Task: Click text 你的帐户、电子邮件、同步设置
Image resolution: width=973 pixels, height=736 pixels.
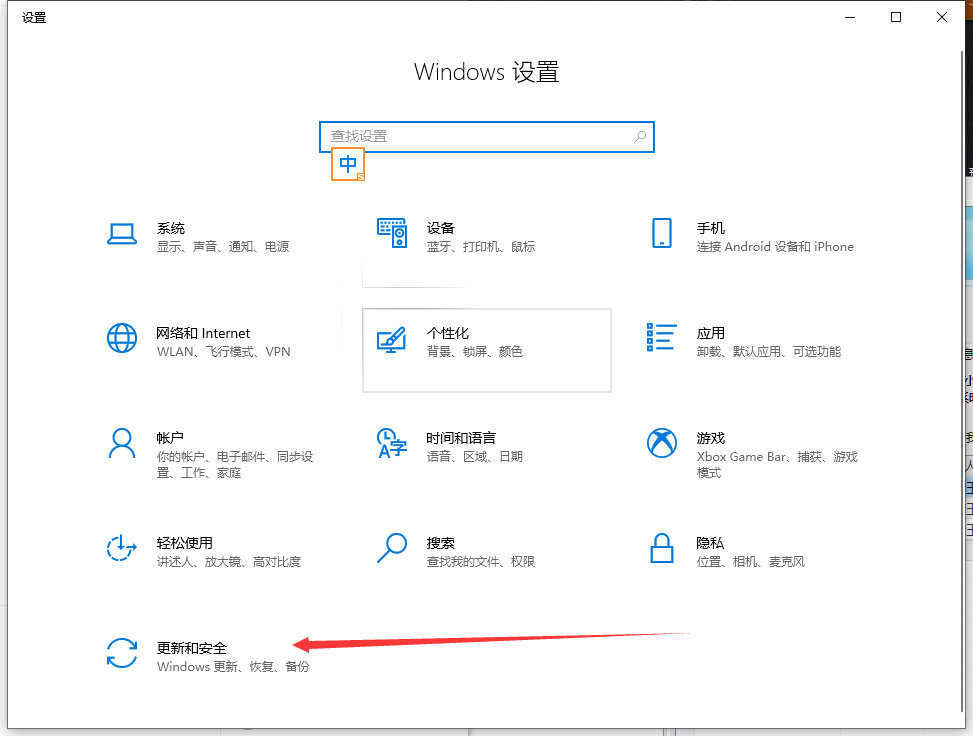Action: pos(235,465)
